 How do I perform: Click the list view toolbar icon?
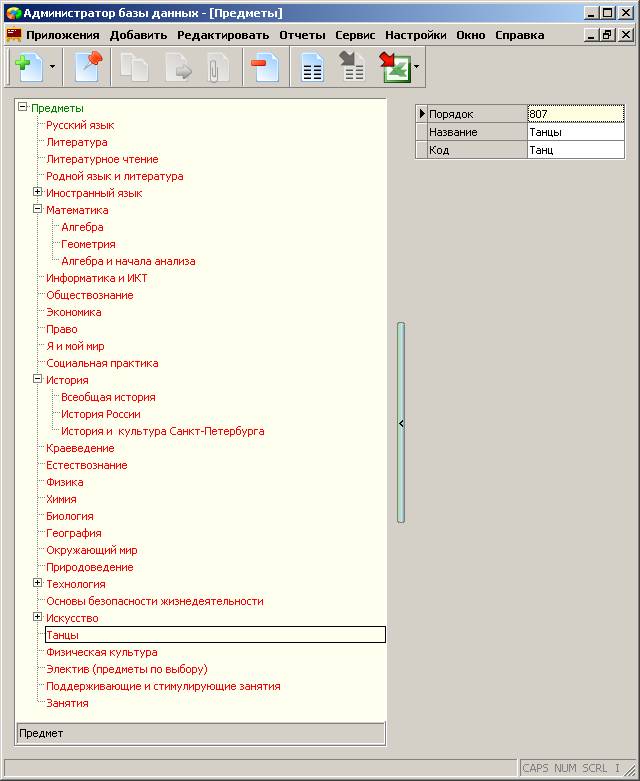pos(312,67)
